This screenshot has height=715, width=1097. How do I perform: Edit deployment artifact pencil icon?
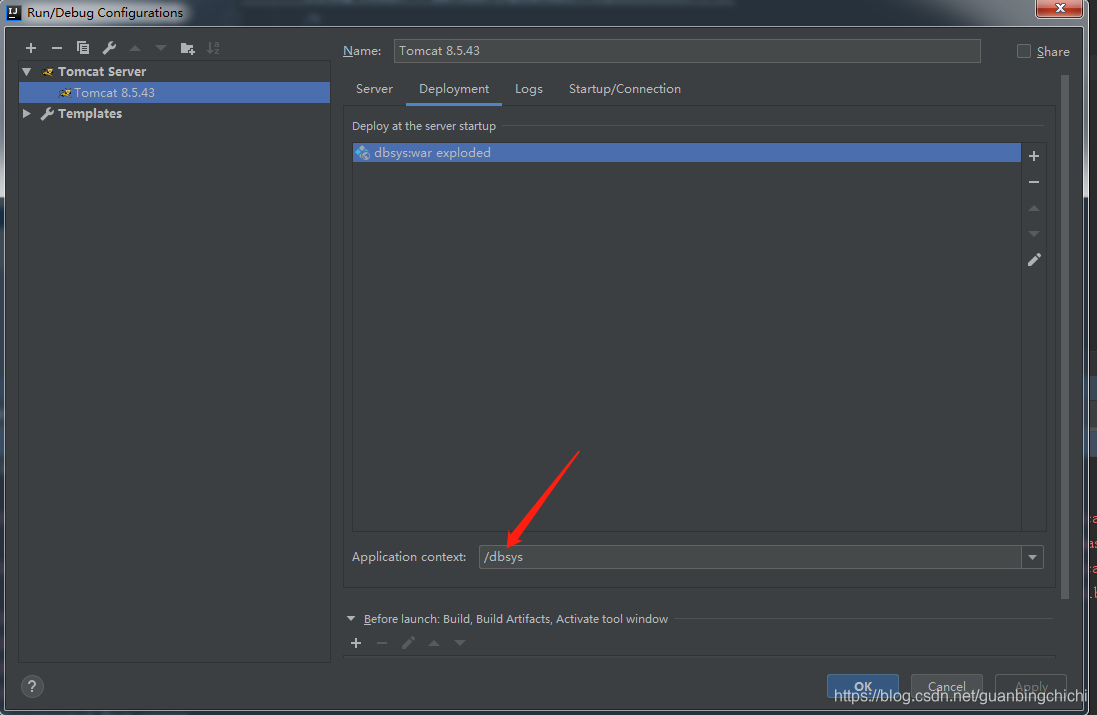(x=1034, y=260)
